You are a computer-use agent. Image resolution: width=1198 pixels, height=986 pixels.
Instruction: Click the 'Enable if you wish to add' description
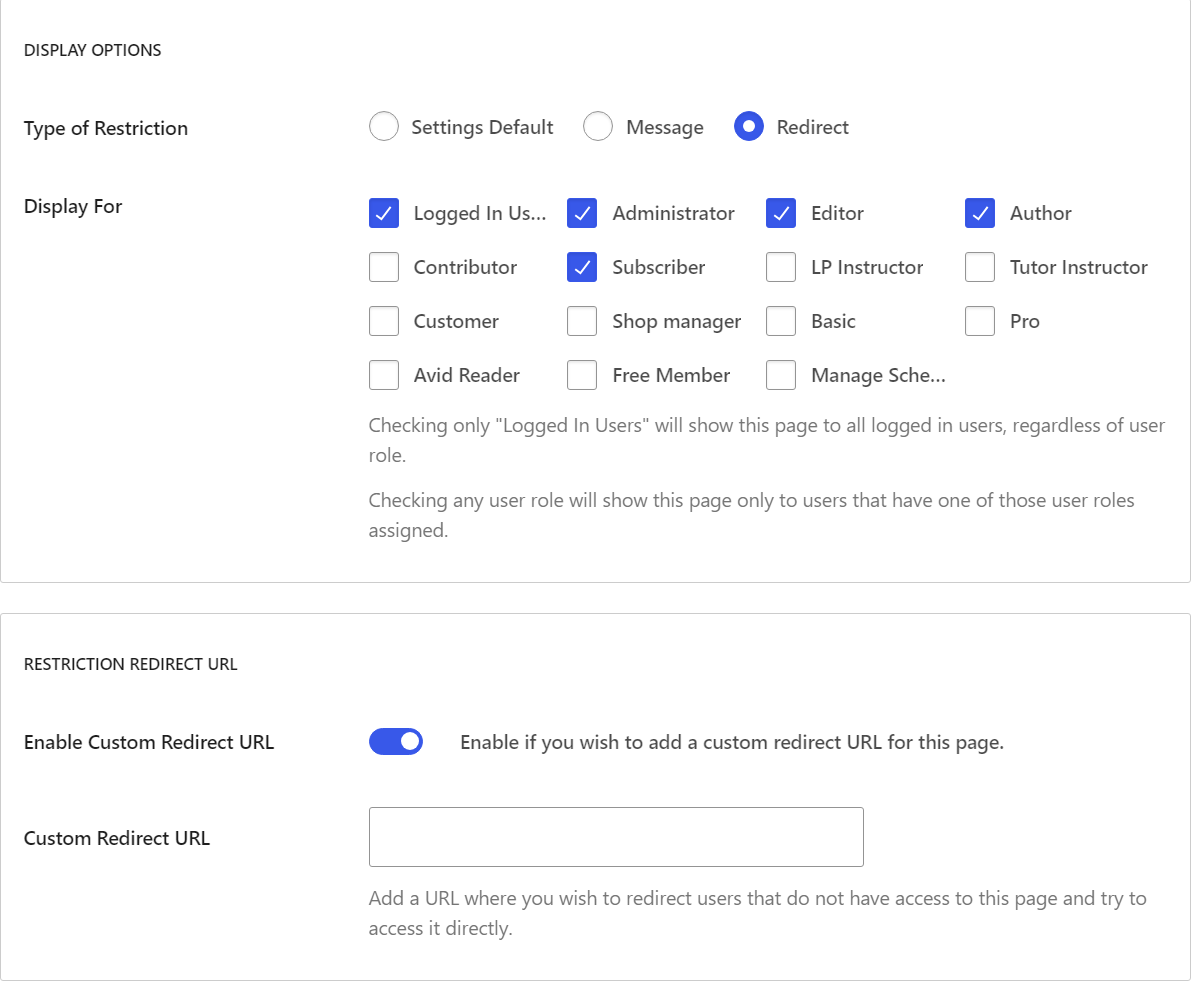click(x=732, y=742)
